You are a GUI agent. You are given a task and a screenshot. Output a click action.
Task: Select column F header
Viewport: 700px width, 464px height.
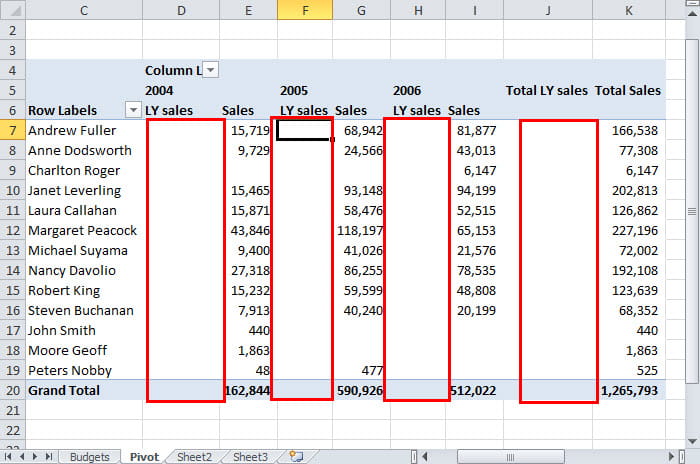[304, 10]
